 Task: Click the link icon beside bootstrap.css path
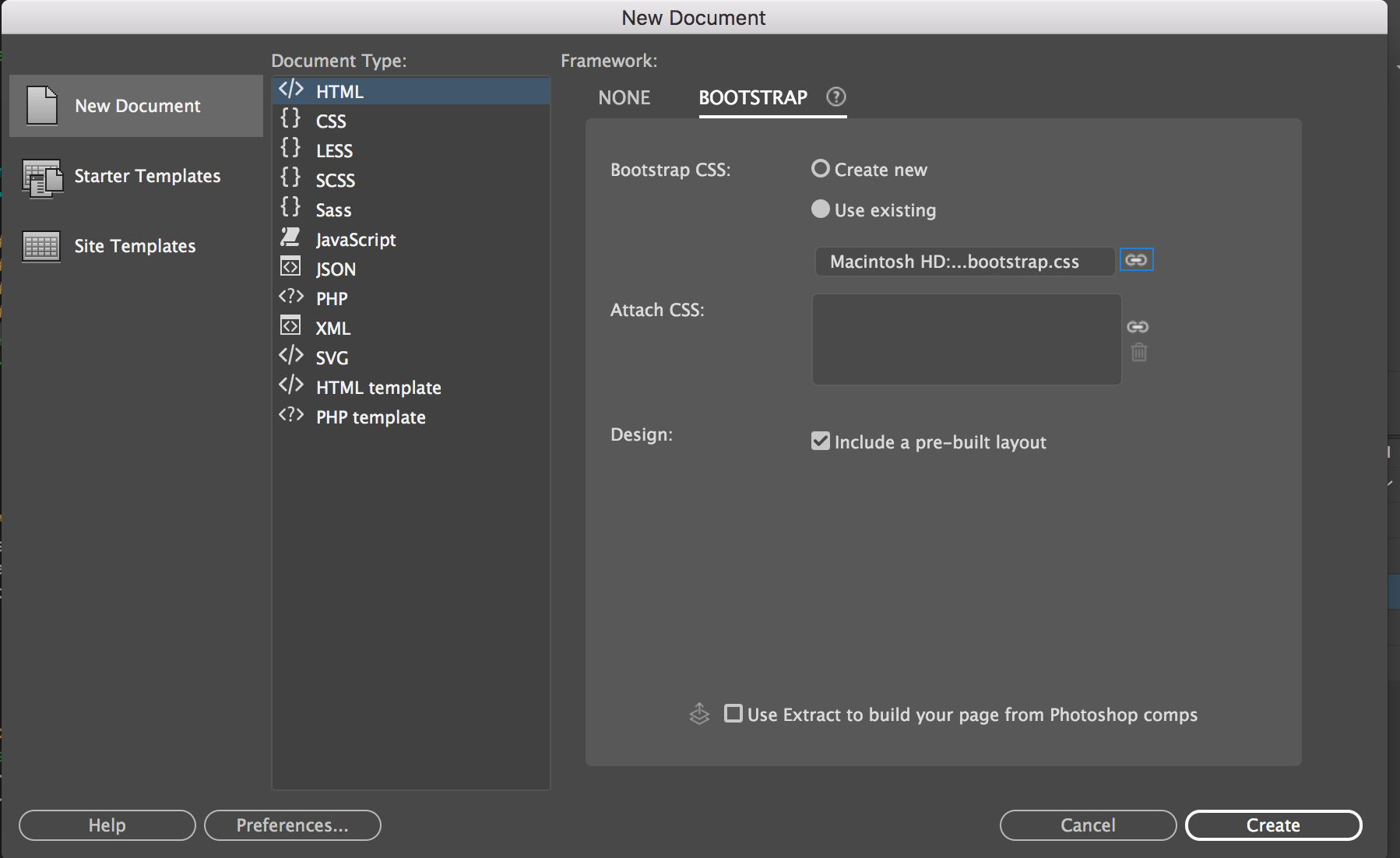click(1136, 259)
